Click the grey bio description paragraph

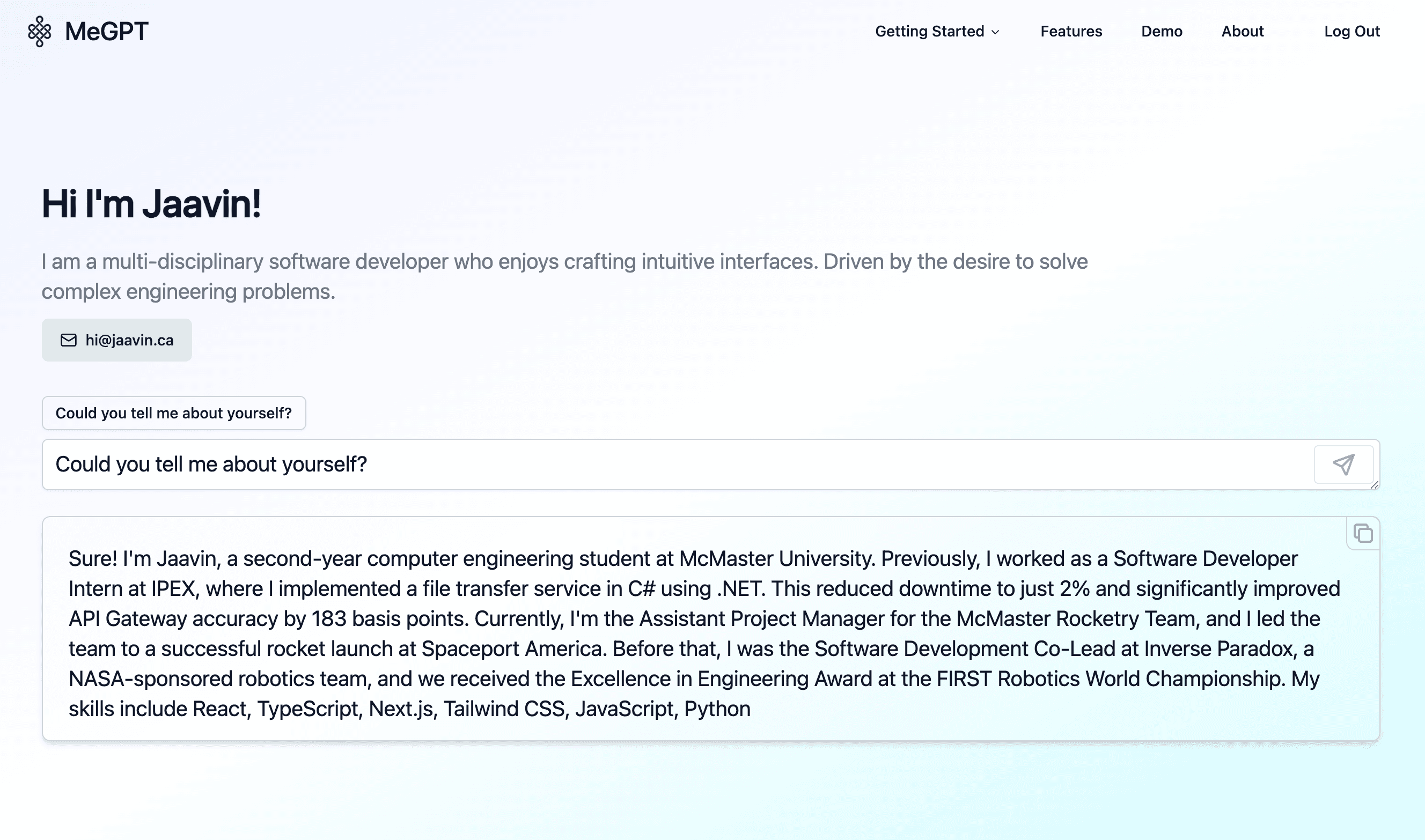[x=564, y=276]
